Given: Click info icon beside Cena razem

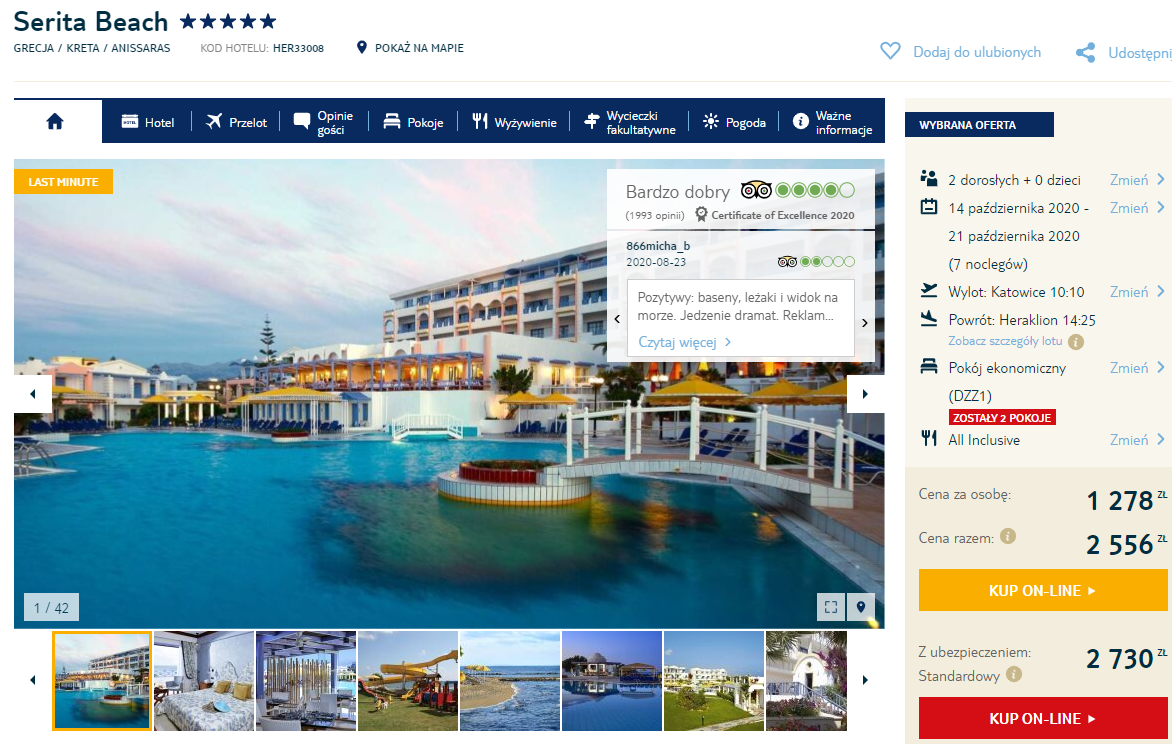Looking at the screenshot, I should pyautogui.click(x=1008, y=537).
